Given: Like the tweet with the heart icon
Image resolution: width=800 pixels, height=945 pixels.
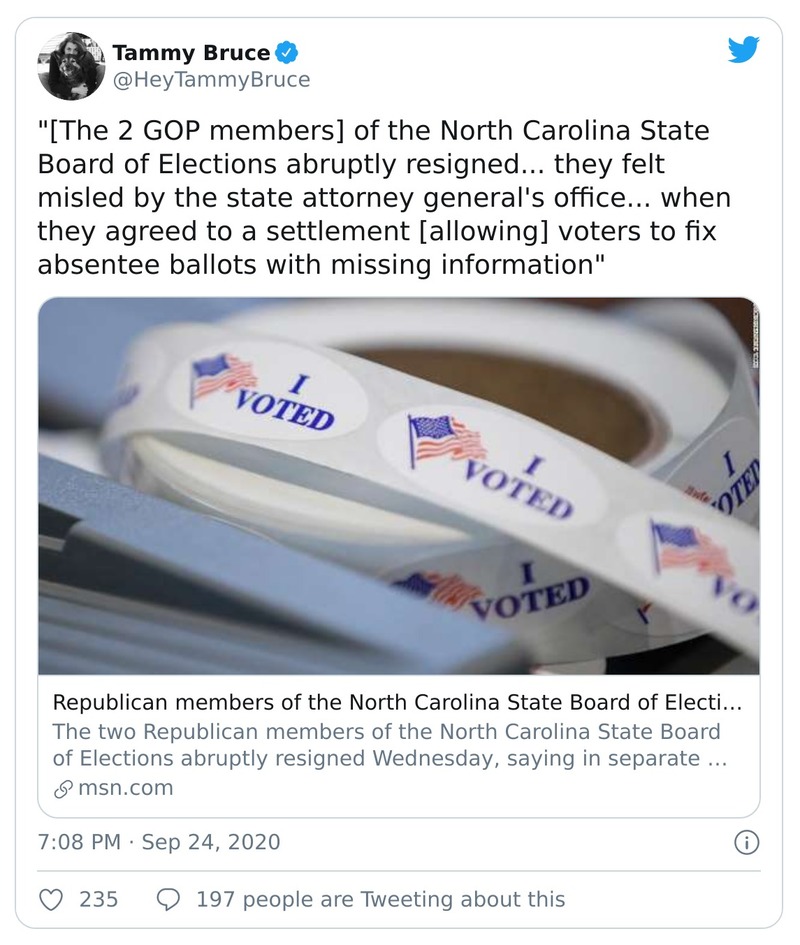Looking at the screenshot, I should click(51, 899).
